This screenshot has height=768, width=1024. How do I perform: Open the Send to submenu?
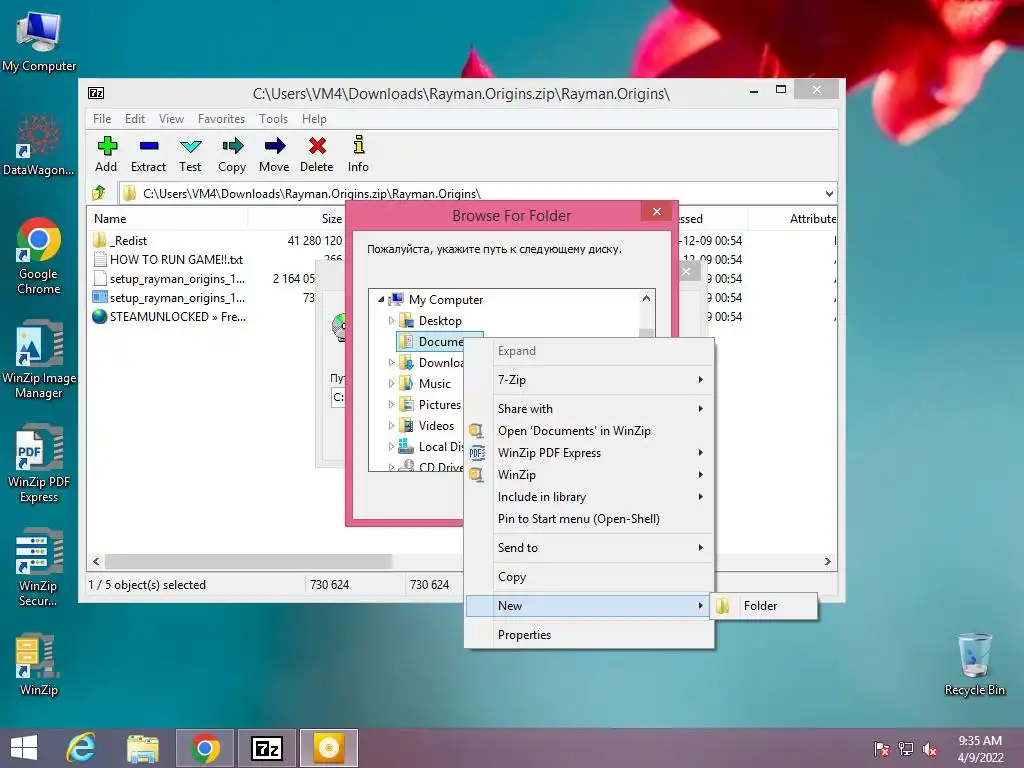590,547
